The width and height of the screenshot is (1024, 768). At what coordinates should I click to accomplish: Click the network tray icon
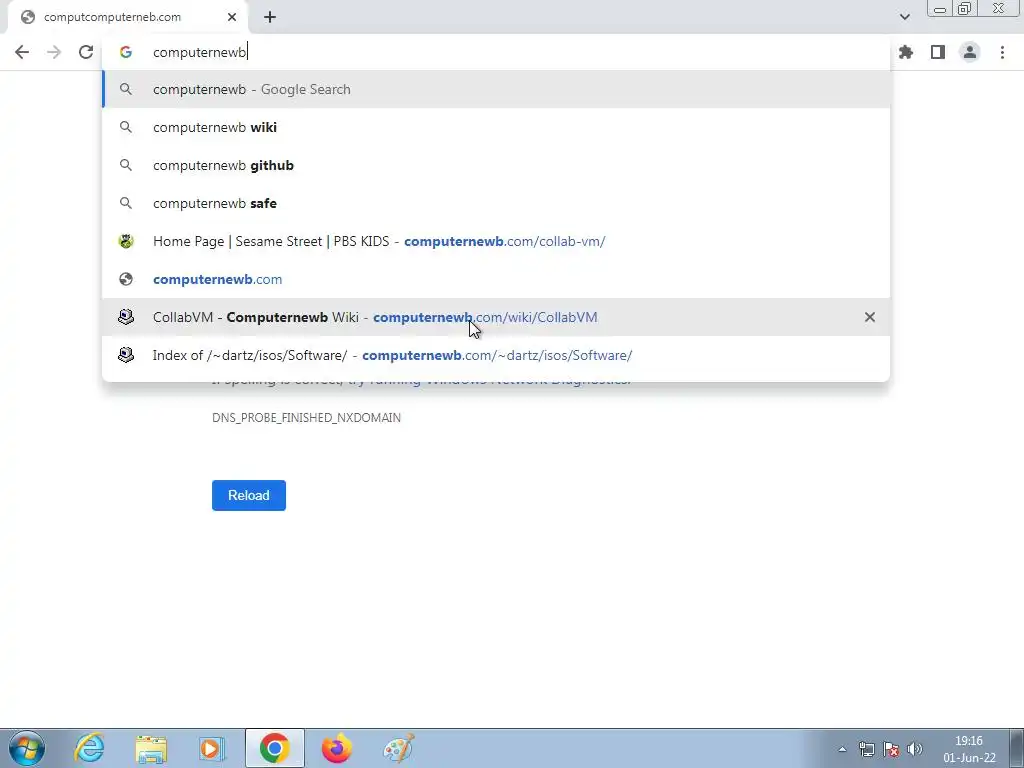pyautogui.click(x=867, y=749)
